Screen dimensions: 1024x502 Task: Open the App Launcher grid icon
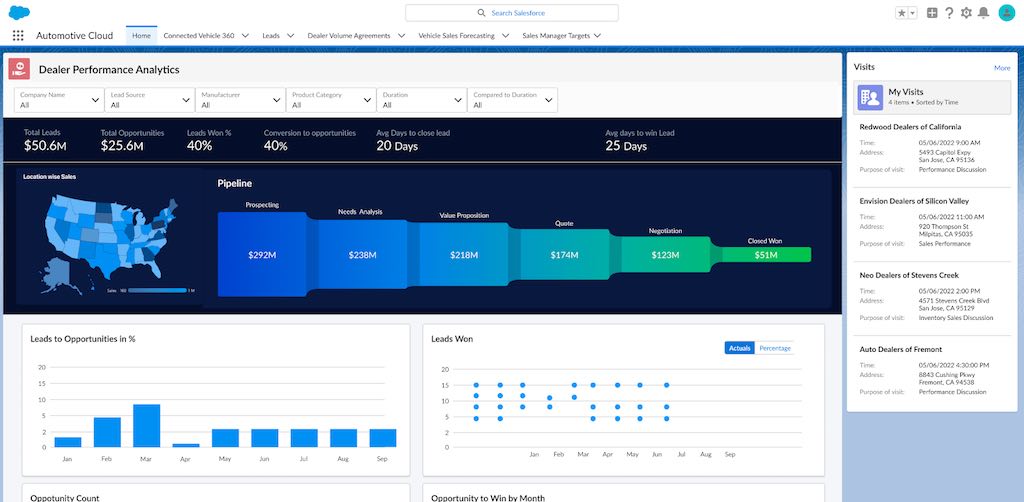18,36
